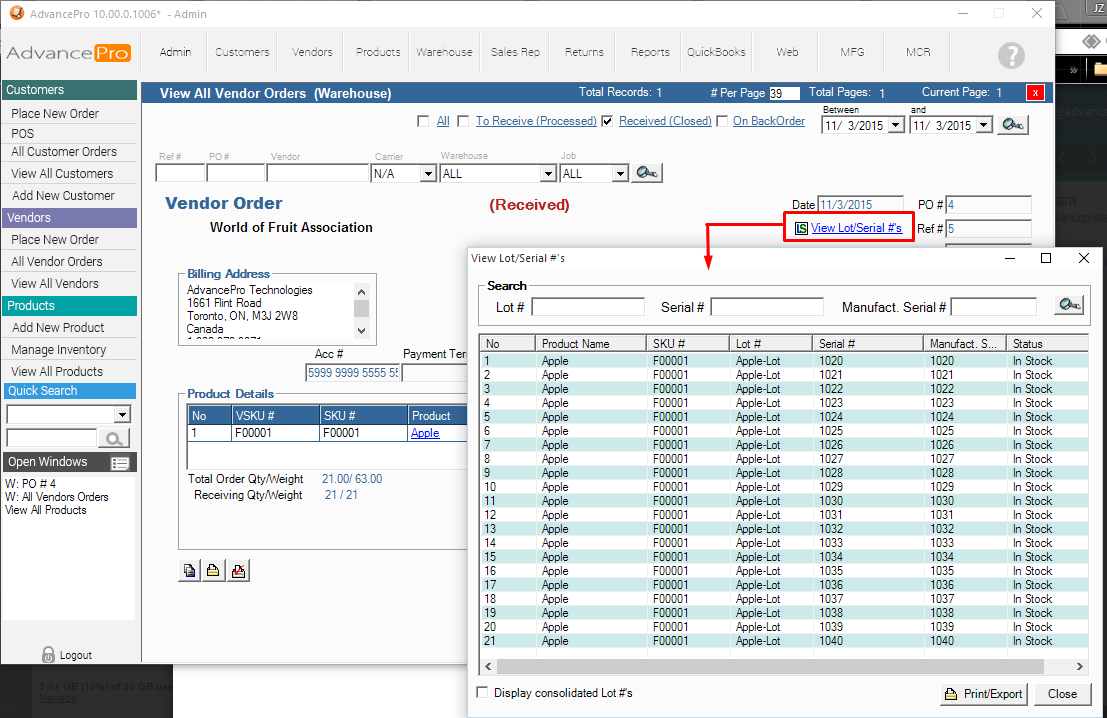Open the Warehouse dropdown set to ALL
This screenshot has width=1107, height=718.
tap(547, 174)
